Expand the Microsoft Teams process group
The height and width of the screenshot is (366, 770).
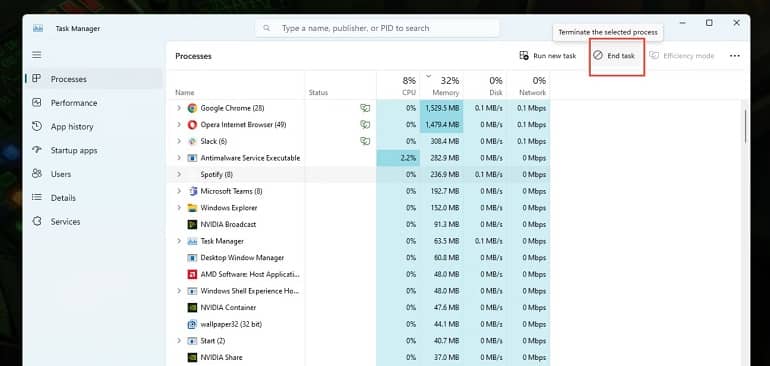[179, 191]
